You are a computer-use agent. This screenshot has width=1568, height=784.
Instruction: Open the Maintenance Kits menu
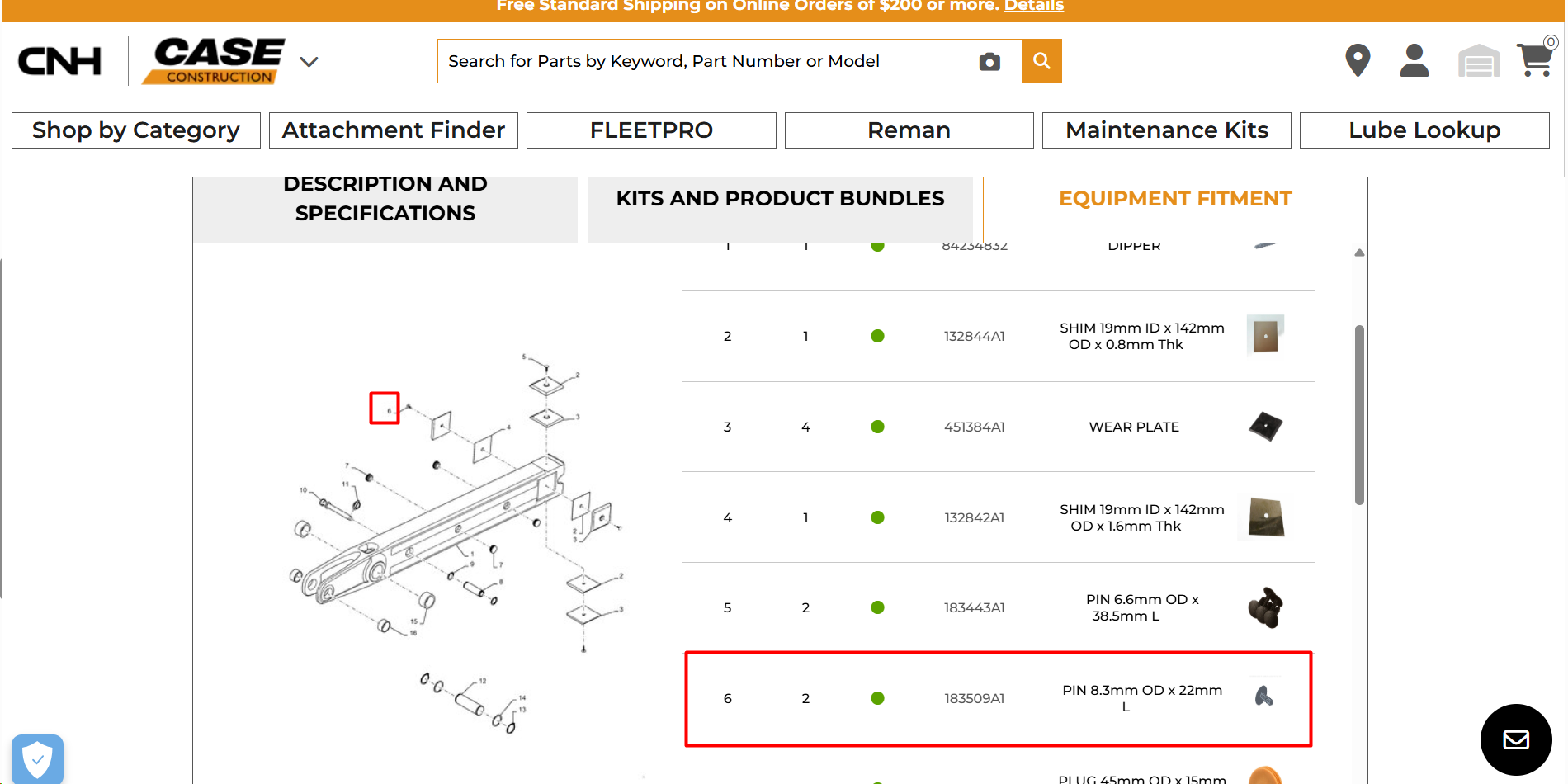click(x=1167, y=130)
